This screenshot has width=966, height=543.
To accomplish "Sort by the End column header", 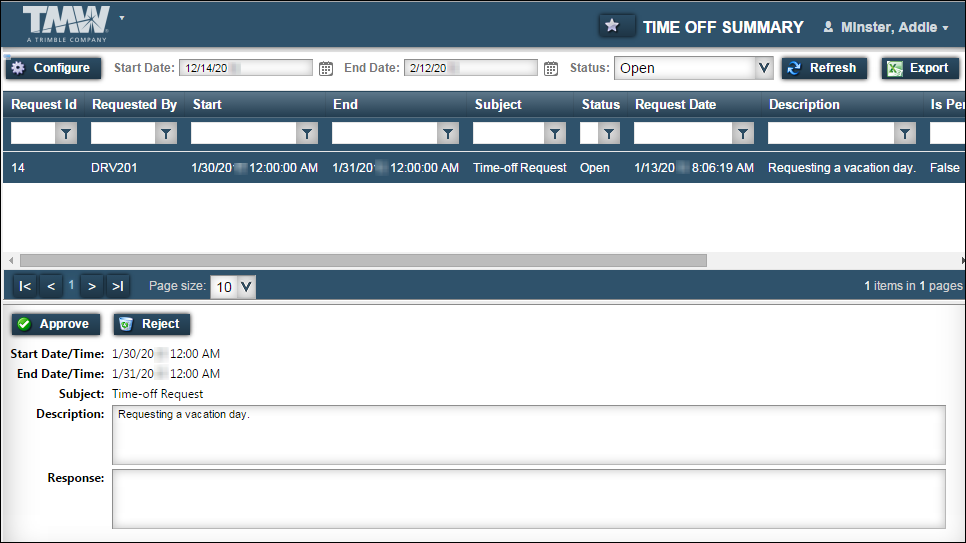I will [x=345, y=104].
